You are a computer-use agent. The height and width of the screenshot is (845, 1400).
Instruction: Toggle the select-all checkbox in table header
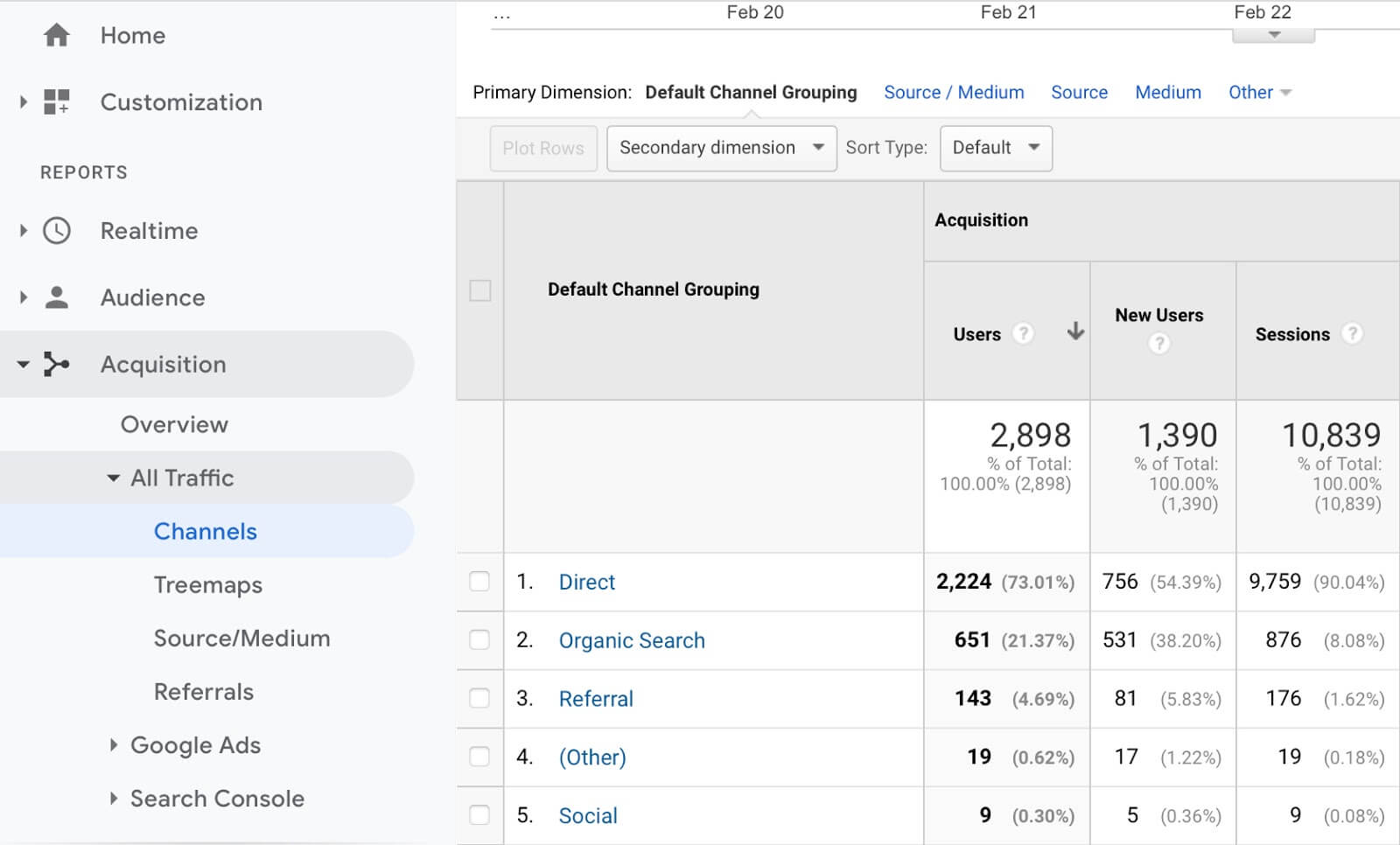(480, 290)
